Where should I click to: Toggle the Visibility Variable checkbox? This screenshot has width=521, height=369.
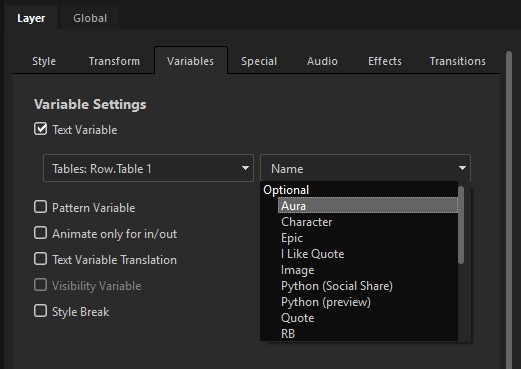click(x=40, y=285)
